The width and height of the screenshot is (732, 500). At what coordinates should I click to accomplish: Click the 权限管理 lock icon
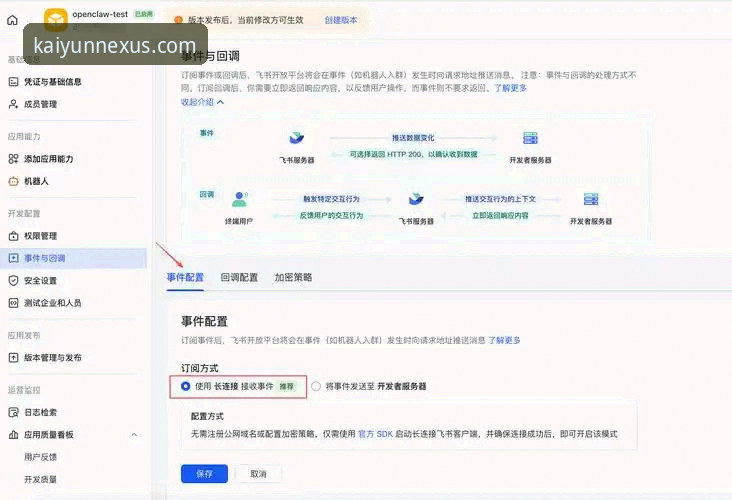click(14, 236)
